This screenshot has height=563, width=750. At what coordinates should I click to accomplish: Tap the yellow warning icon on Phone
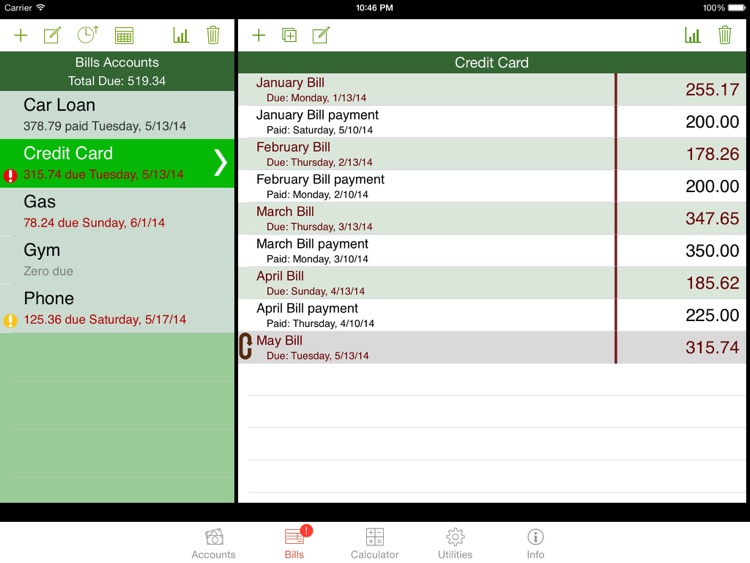coord(10,320)
